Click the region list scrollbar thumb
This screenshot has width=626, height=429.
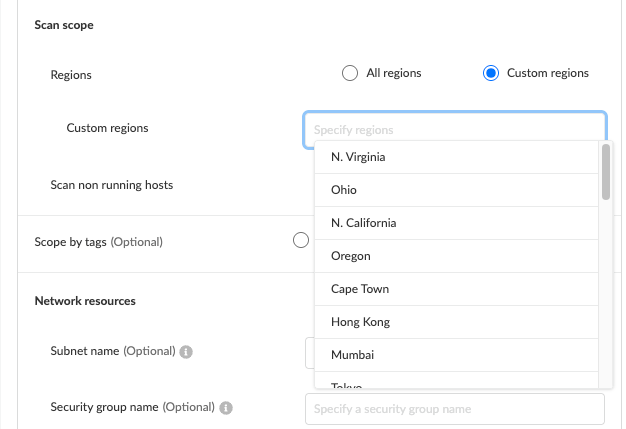pyautogui.click(x=605, y=172)
